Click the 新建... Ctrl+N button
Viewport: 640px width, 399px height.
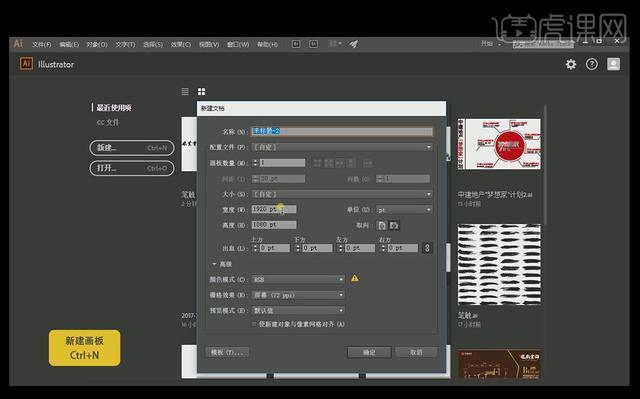[x=132, y=148]
